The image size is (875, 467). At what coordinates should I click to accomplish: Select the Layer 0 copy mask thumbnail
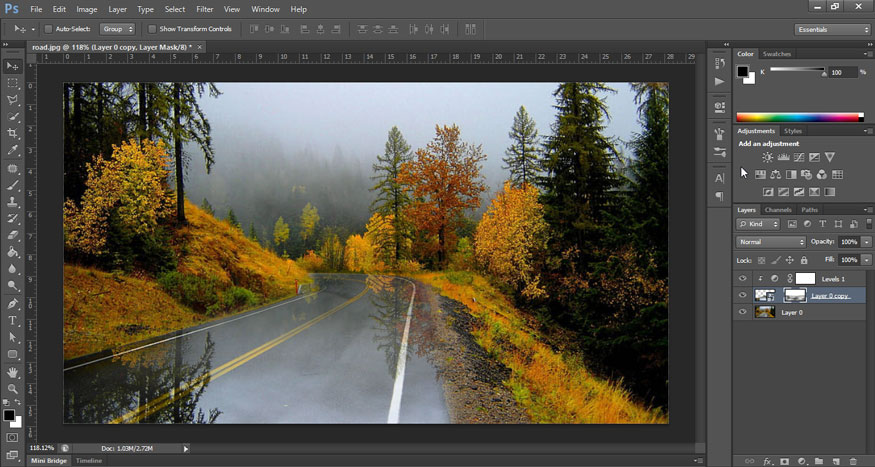[x=794, y=295]
